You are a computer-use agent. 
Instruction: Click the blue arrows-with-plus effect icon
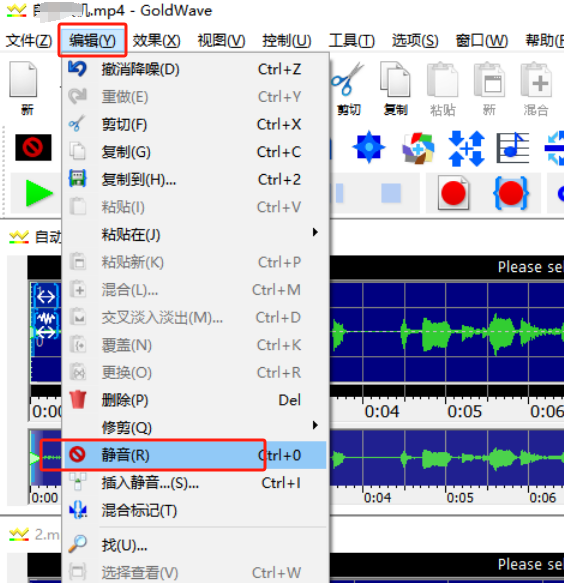467,148
